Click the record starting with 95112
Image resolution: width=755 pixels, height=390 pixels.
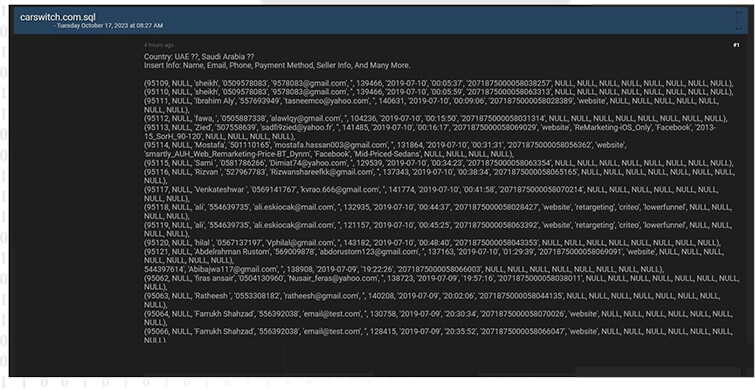pyautogui.click(x=436, y=119)
